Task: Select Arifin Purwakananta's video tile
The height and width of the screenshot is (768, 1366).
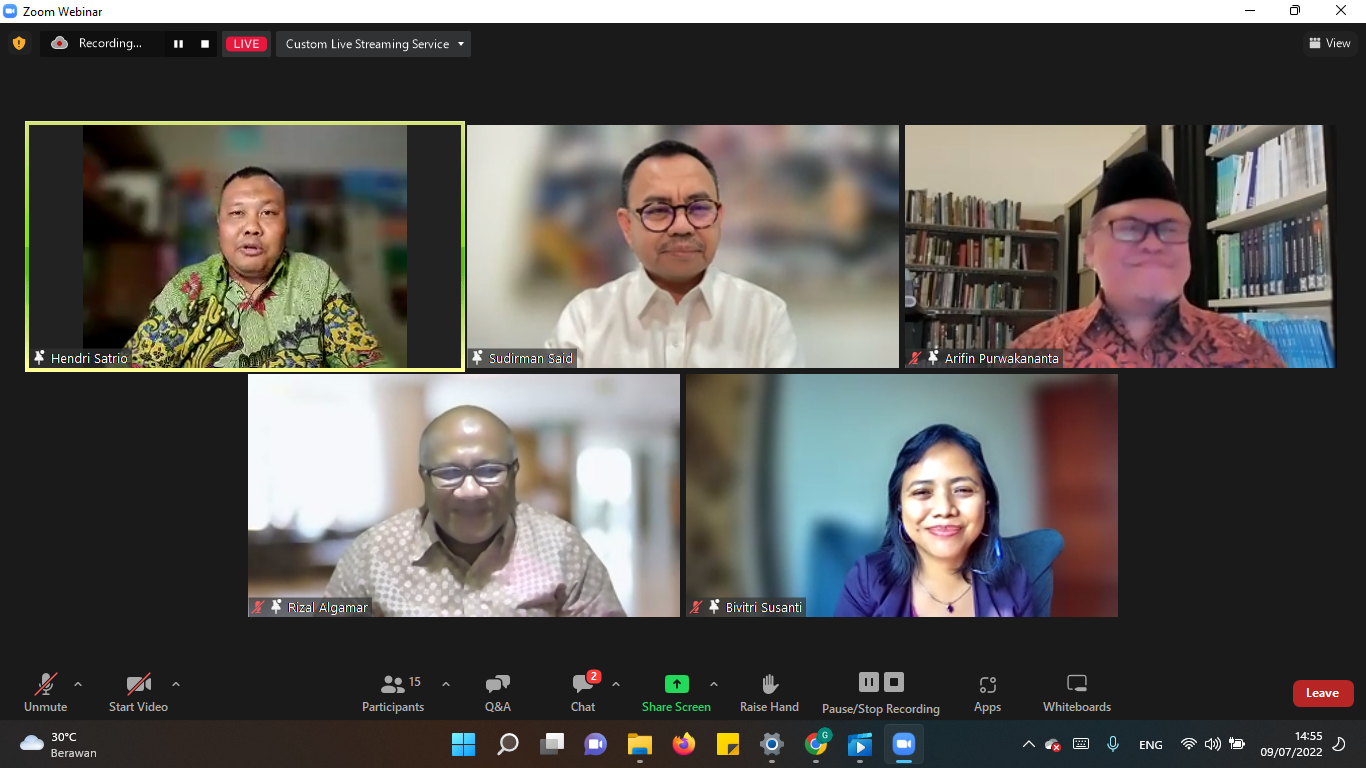Action: (1120, 246)
